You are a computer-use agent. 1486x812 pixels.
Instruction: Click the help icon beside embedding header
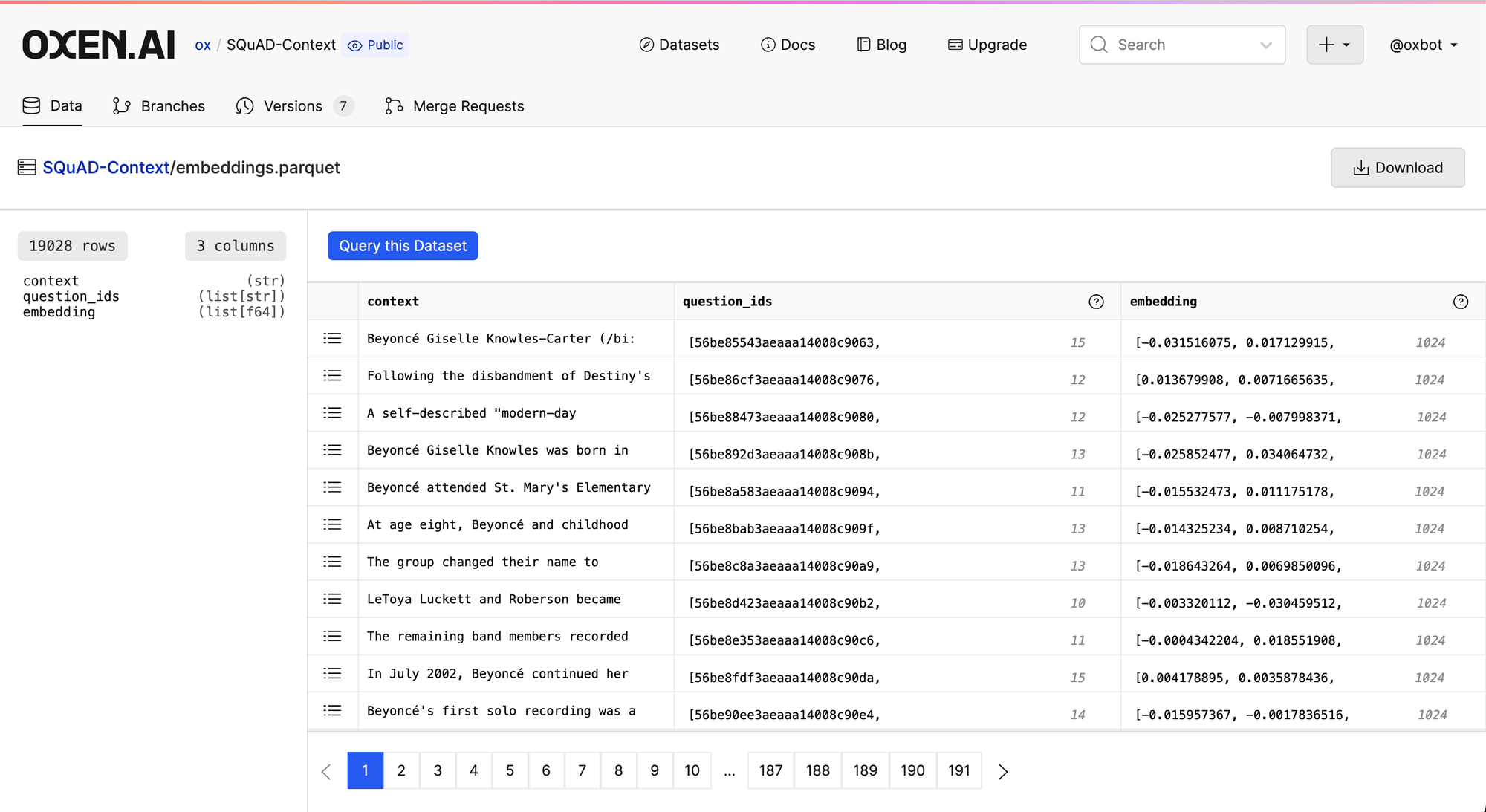pos(1460,302)
